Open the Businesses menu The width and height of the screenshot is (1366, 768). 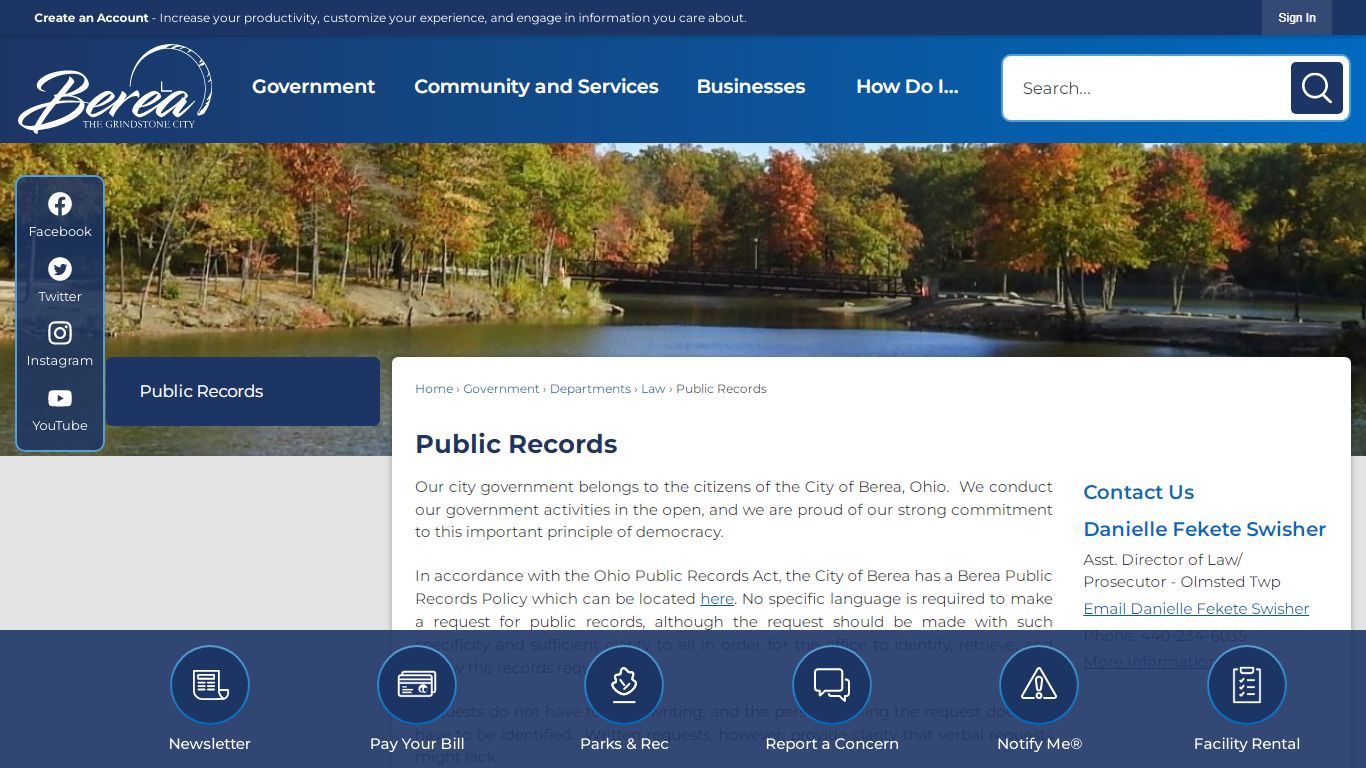[751, 87]
